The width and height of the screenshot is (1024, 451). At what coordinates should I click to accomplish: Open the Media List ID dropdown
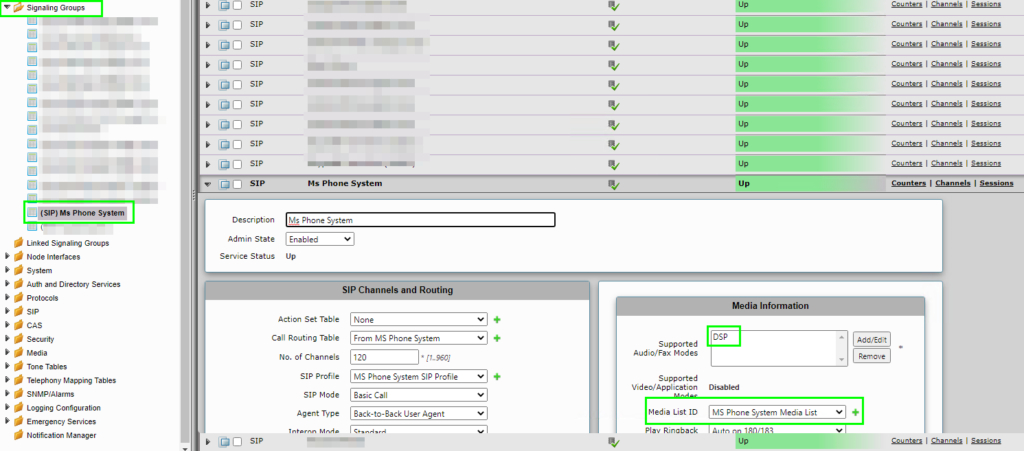coord(778,412)
